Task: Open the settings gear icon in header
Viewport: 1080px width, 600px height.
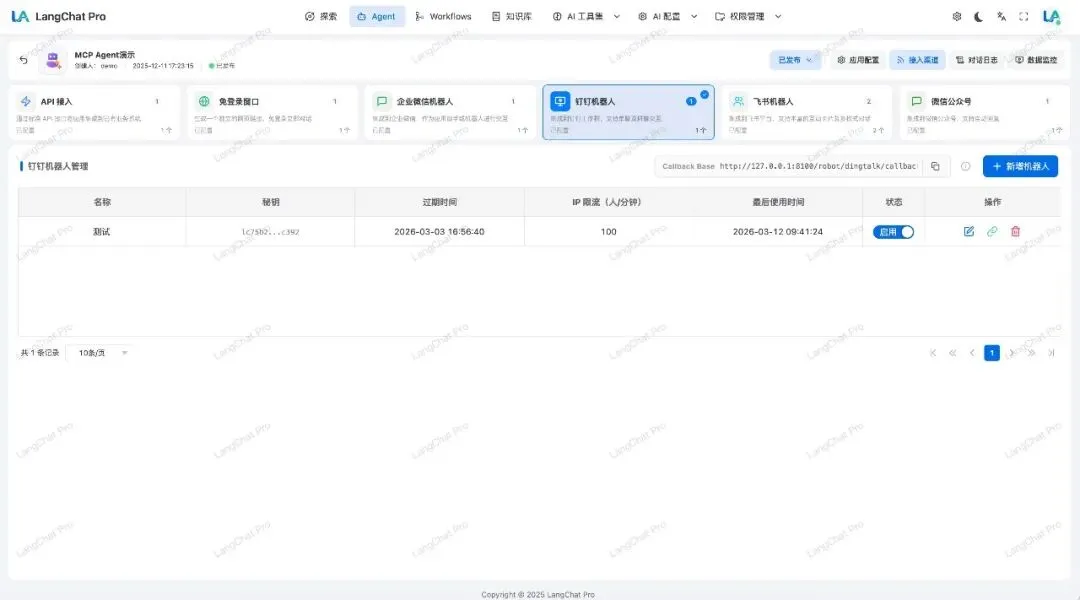Action: point(957,17)
